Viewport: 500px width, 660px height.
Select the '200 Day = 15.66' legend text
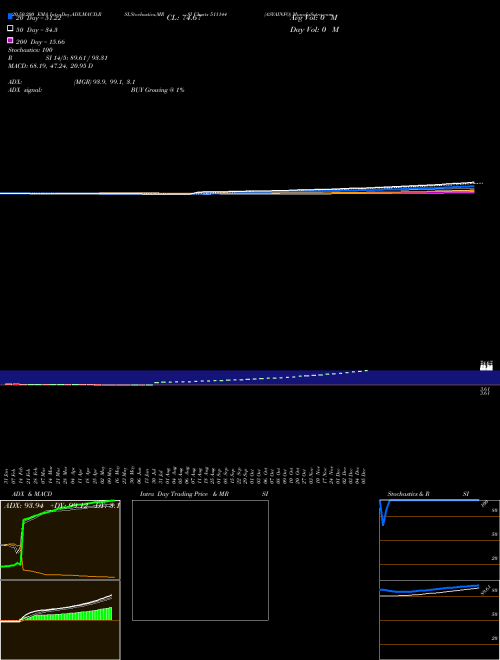pyautogui.click(x=40, y=42)
